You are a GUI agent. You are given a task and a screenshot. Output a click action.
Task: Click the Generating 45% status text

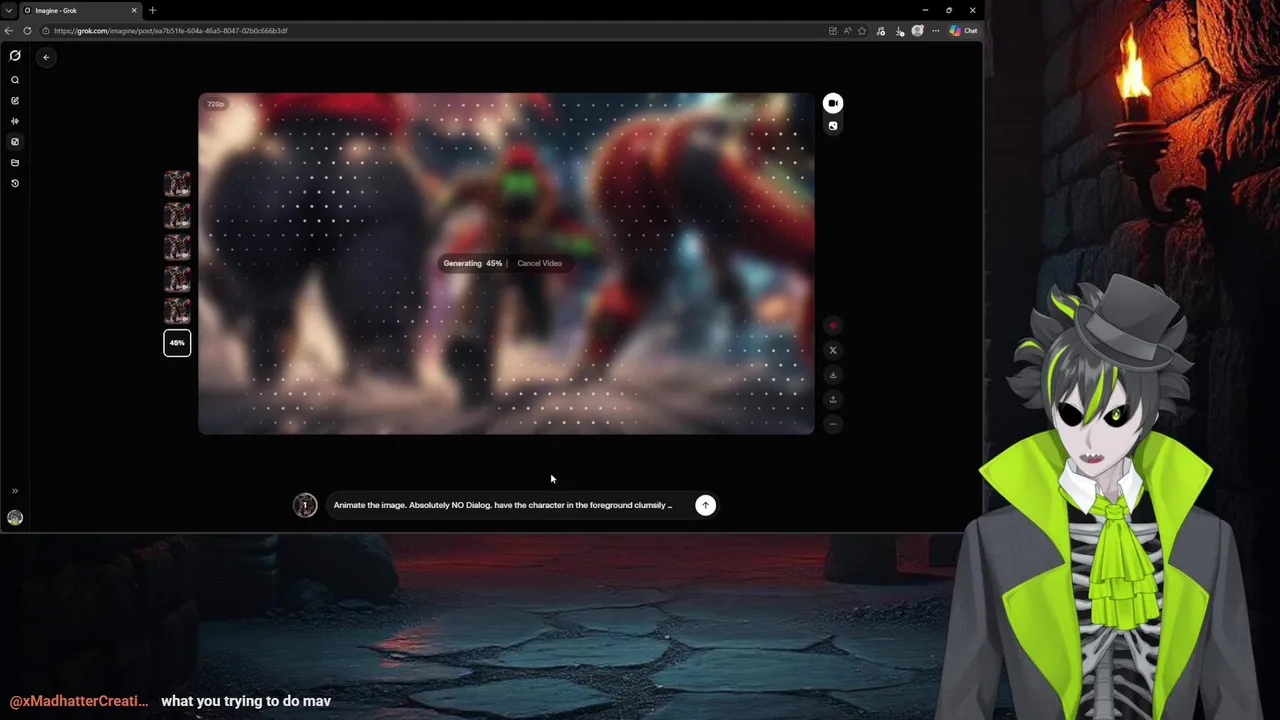tap(473, 263)
